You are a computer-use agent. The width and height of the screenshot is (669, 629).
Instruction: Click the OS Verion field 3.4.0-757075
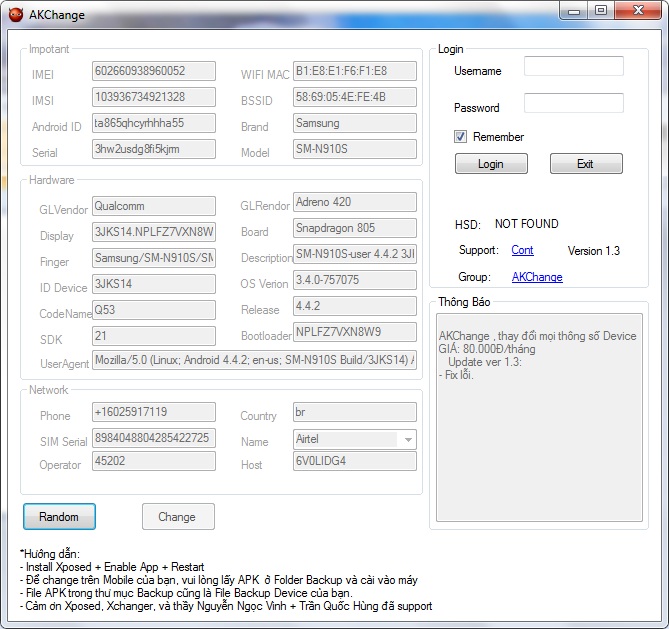355,280
